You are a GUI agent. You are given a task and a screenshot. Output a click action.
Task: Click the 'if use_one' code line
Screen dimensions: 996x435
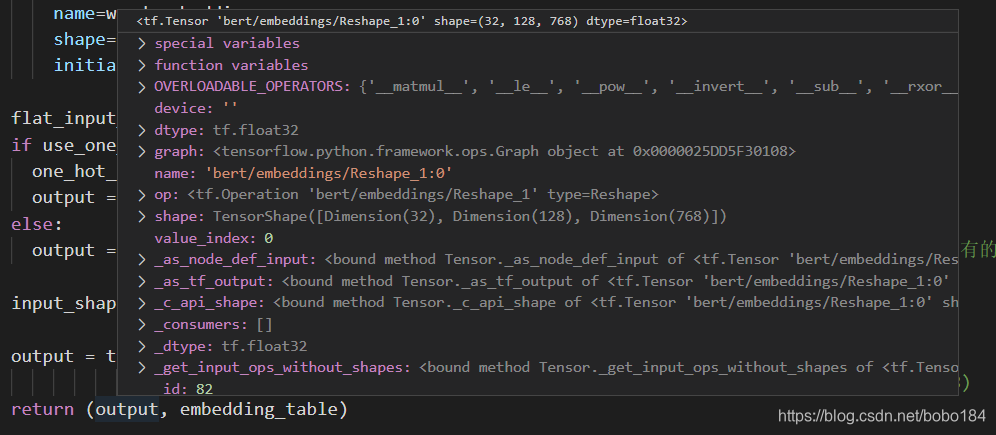pyautogui.click(x=64, y=145)
